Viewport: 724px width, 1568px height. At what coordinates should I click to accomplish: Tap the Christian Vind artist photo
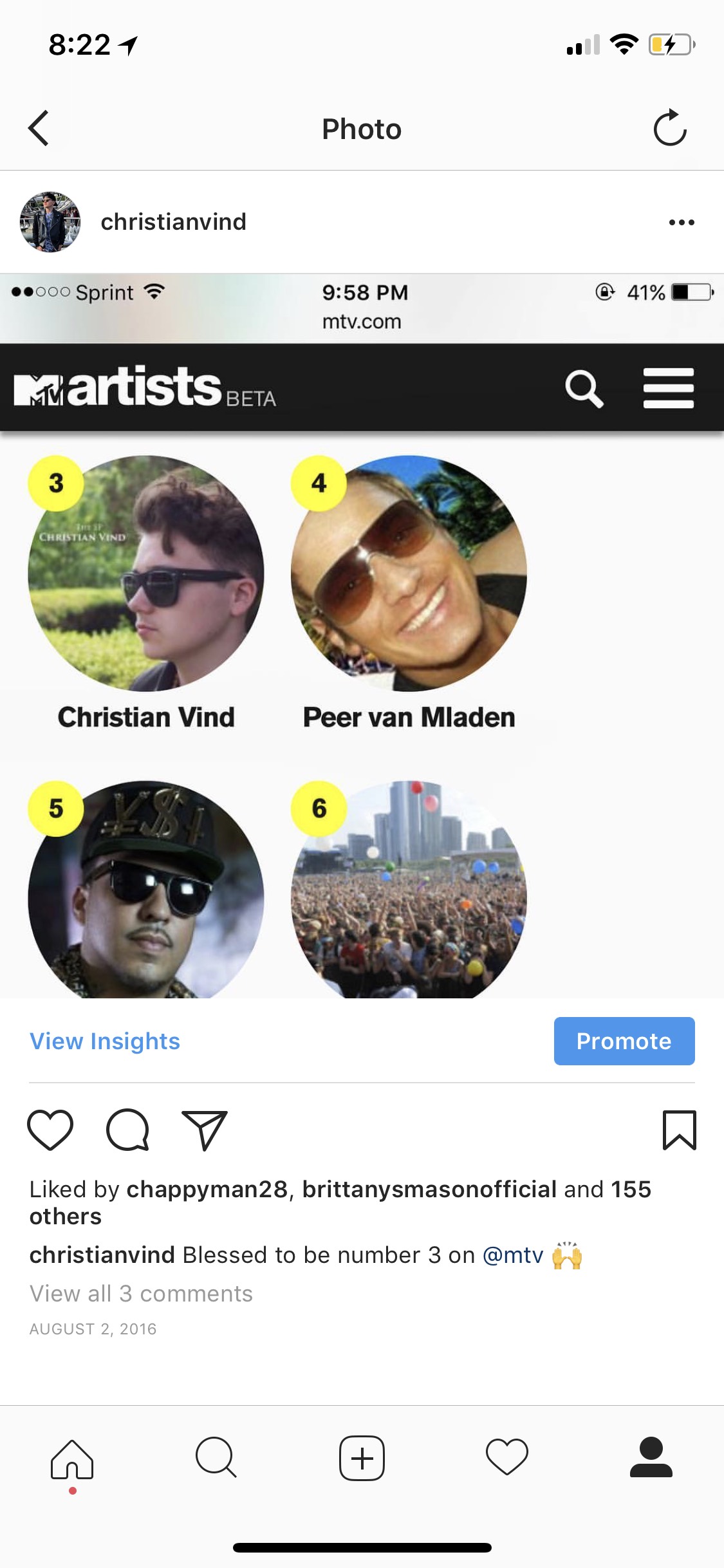pyautogui.click(x=146, y=573)
